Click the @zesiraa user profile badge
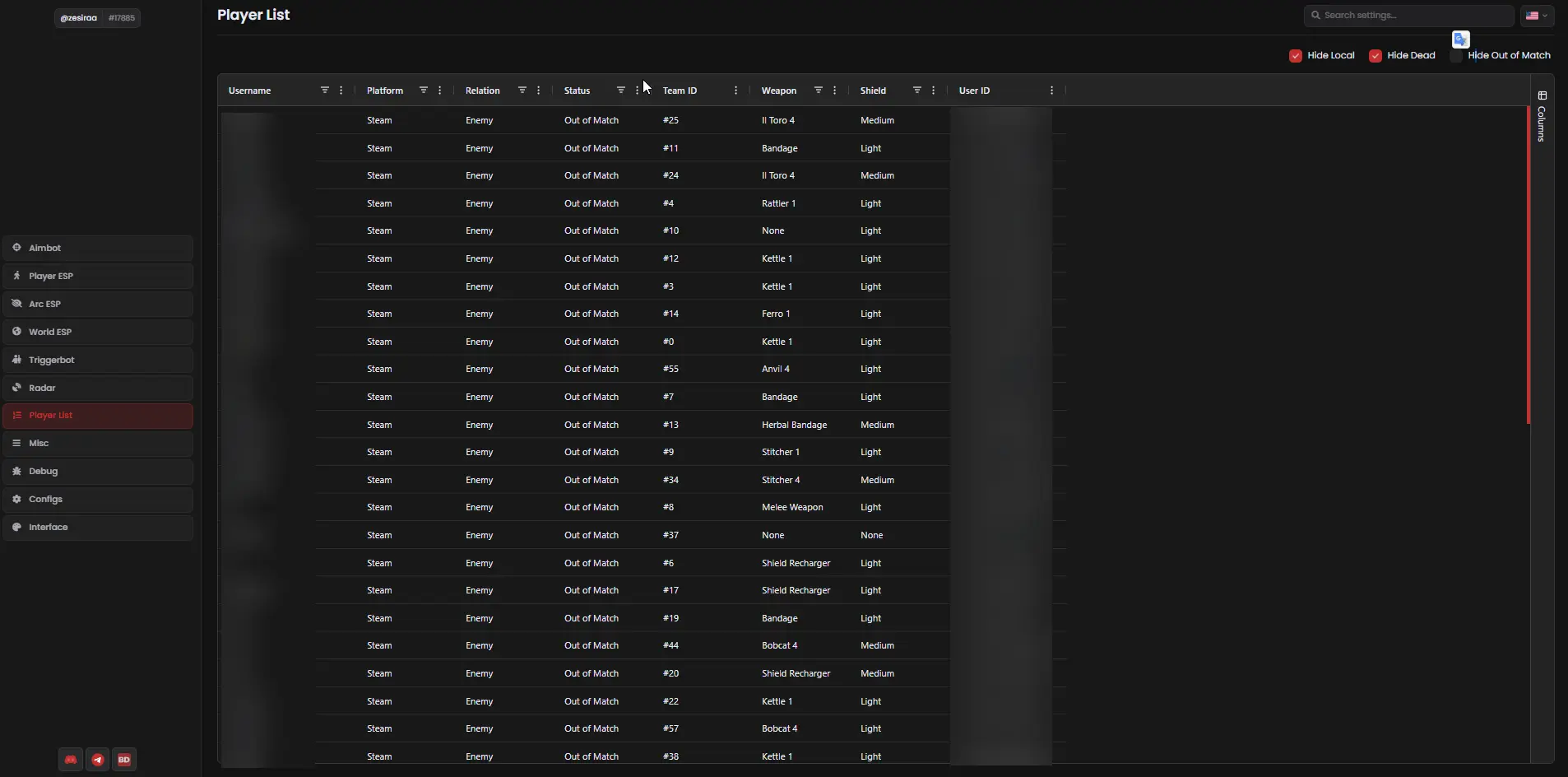The width and height of the screenshot is (1568, 777). (x=97, y=18)
